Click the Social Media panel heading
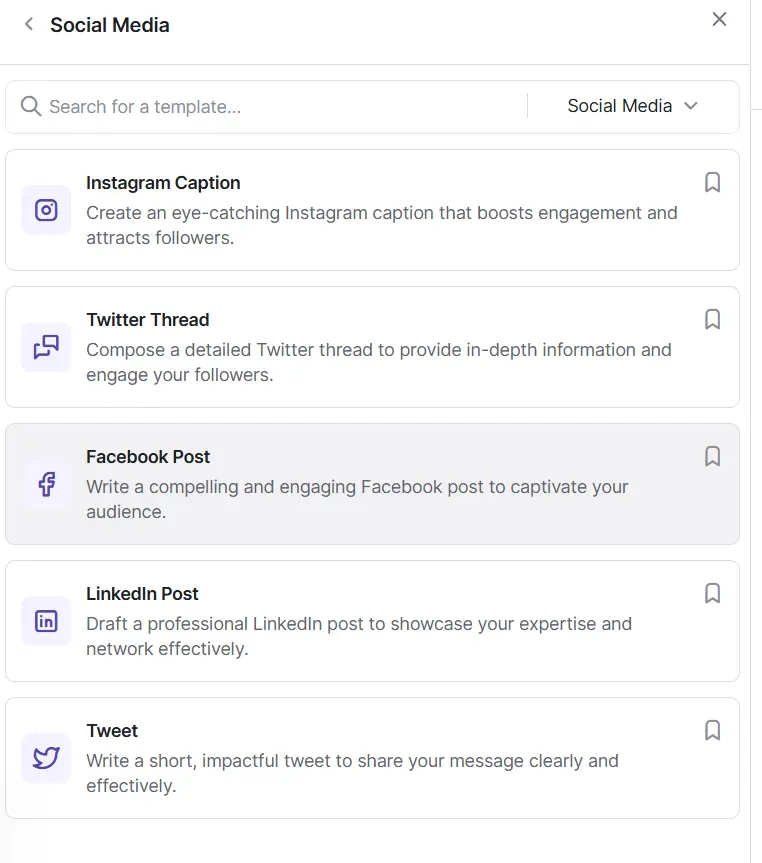 tap(110, 25)
